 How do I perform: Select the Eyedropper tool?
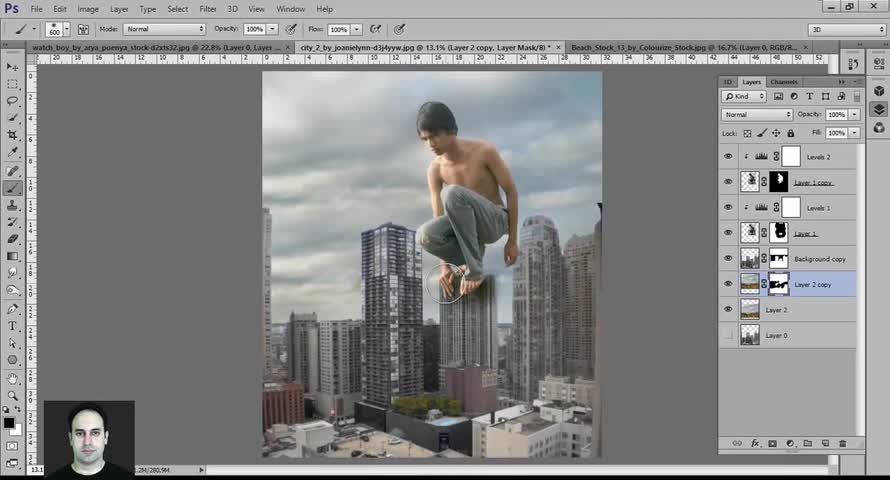(x=12, y=152)
